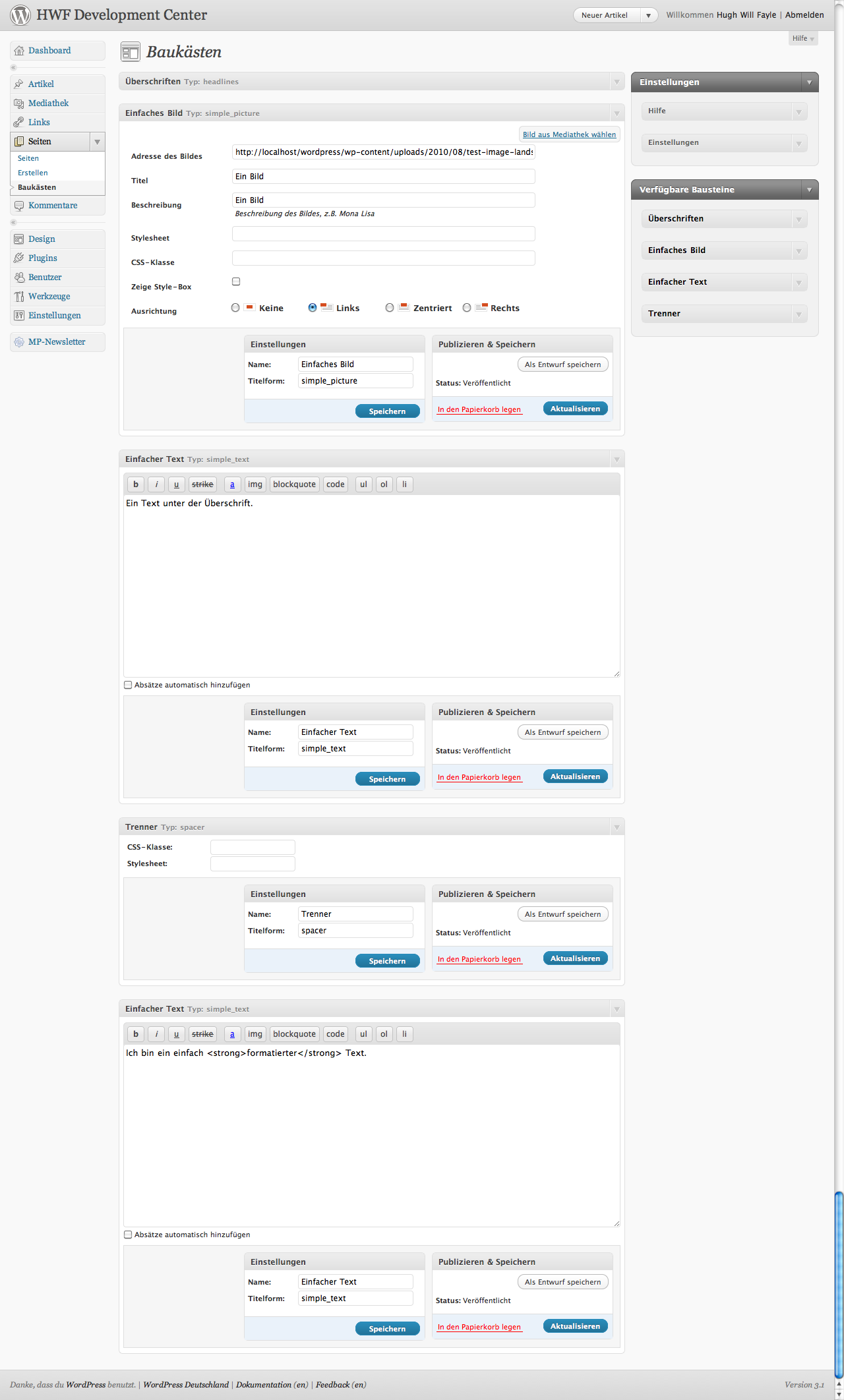Click the Dashboard home icon
844x1400 pixels.
pyautogui.click(x=19, y=51)
